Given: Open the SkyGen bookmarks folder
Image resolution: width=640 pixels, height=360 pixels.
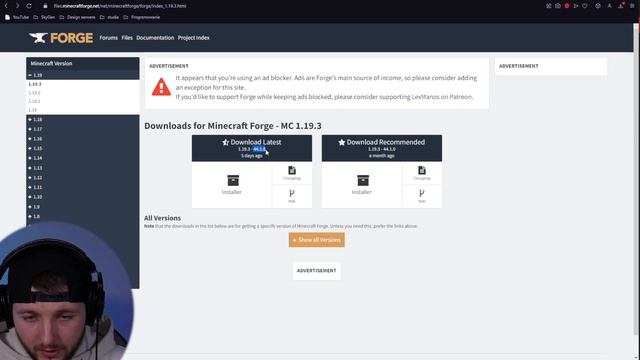Looking at the screenshot, I should [44, 17].
